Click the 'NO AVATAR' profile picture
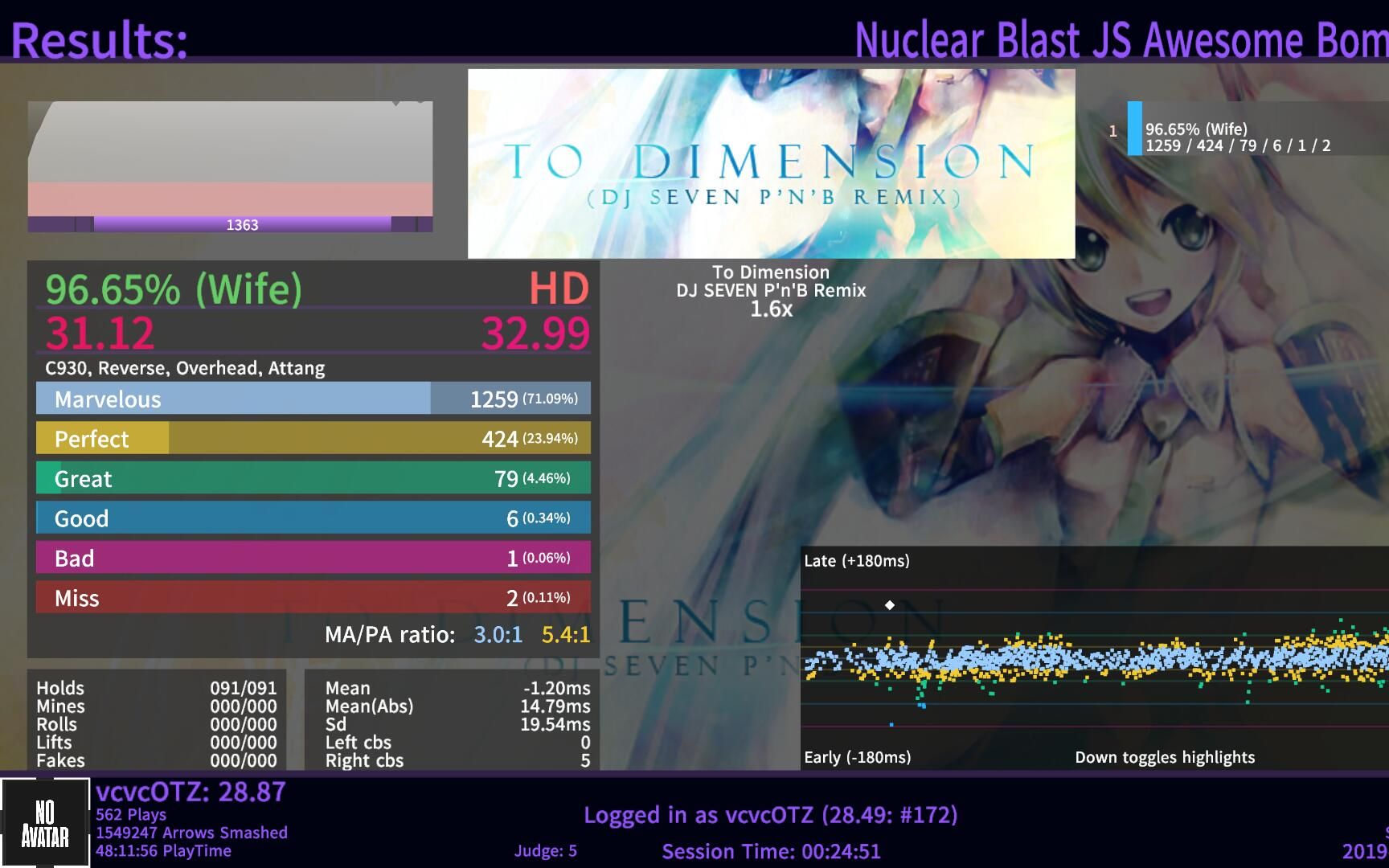The width and height of the screenshot is (1389, 868). (x=45, y=823)
